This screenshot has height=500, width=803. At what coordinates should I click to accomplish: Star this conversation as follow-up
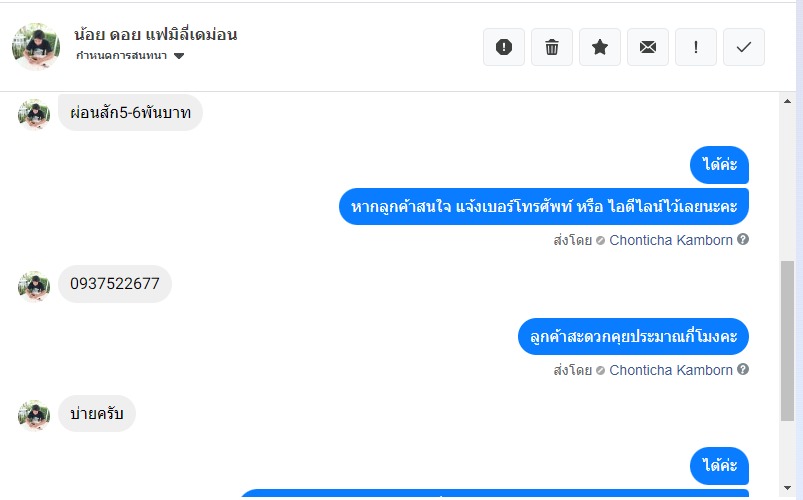(600, 47)
